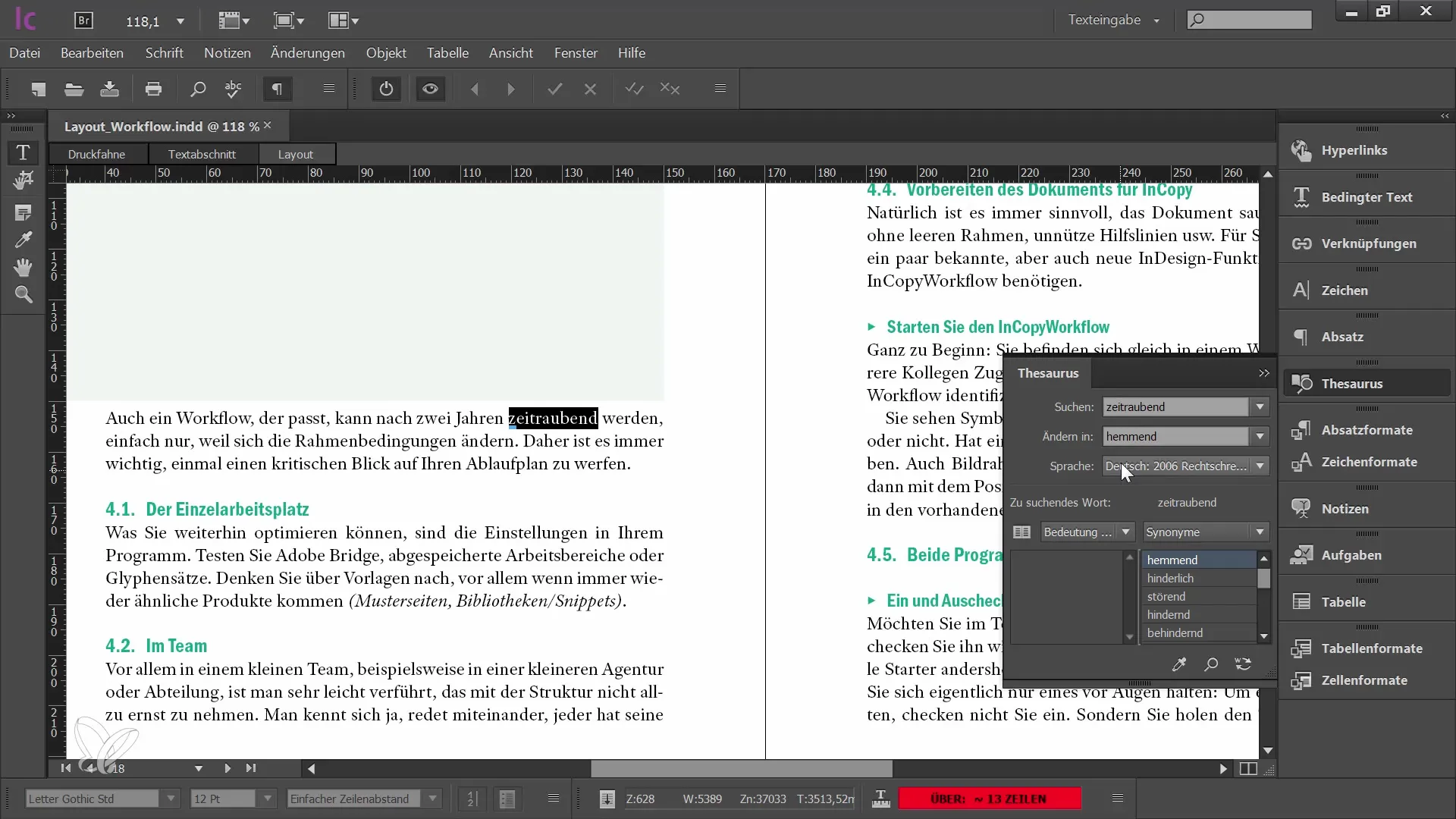Click the Verknüpfungen panel icon
This screenshot has height=819, width=1456.
tap(1301, 243)
